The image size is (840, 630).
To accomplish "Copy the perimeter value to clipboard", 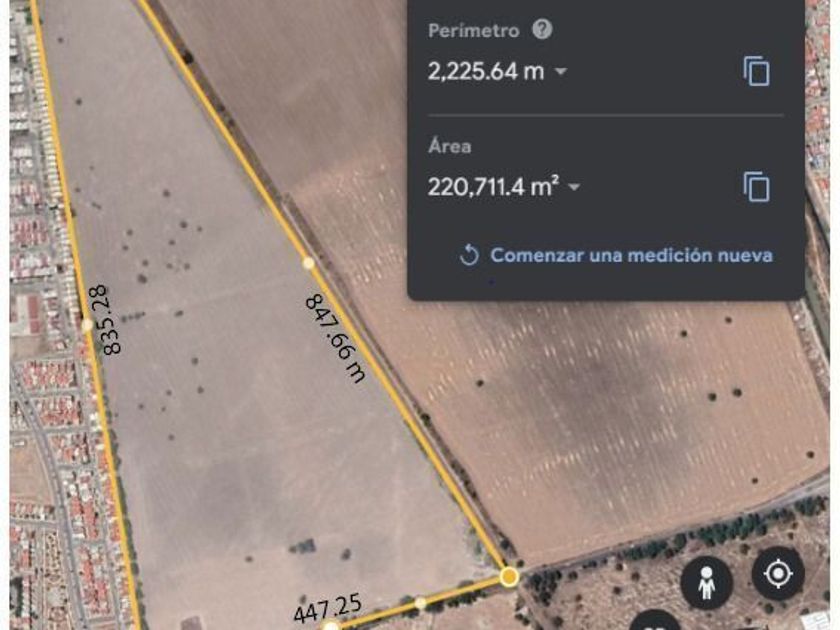I will (756, 71).
